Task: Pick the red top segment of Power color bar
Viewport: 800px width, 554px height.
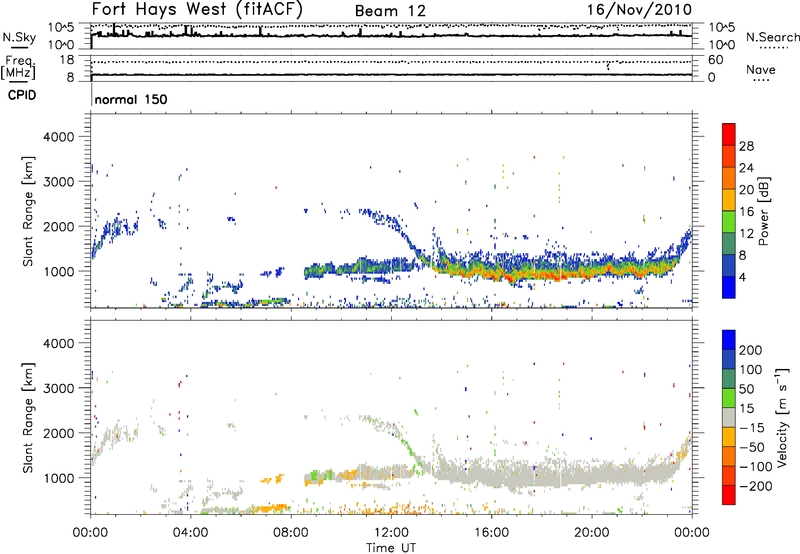Action: [729, 134]
